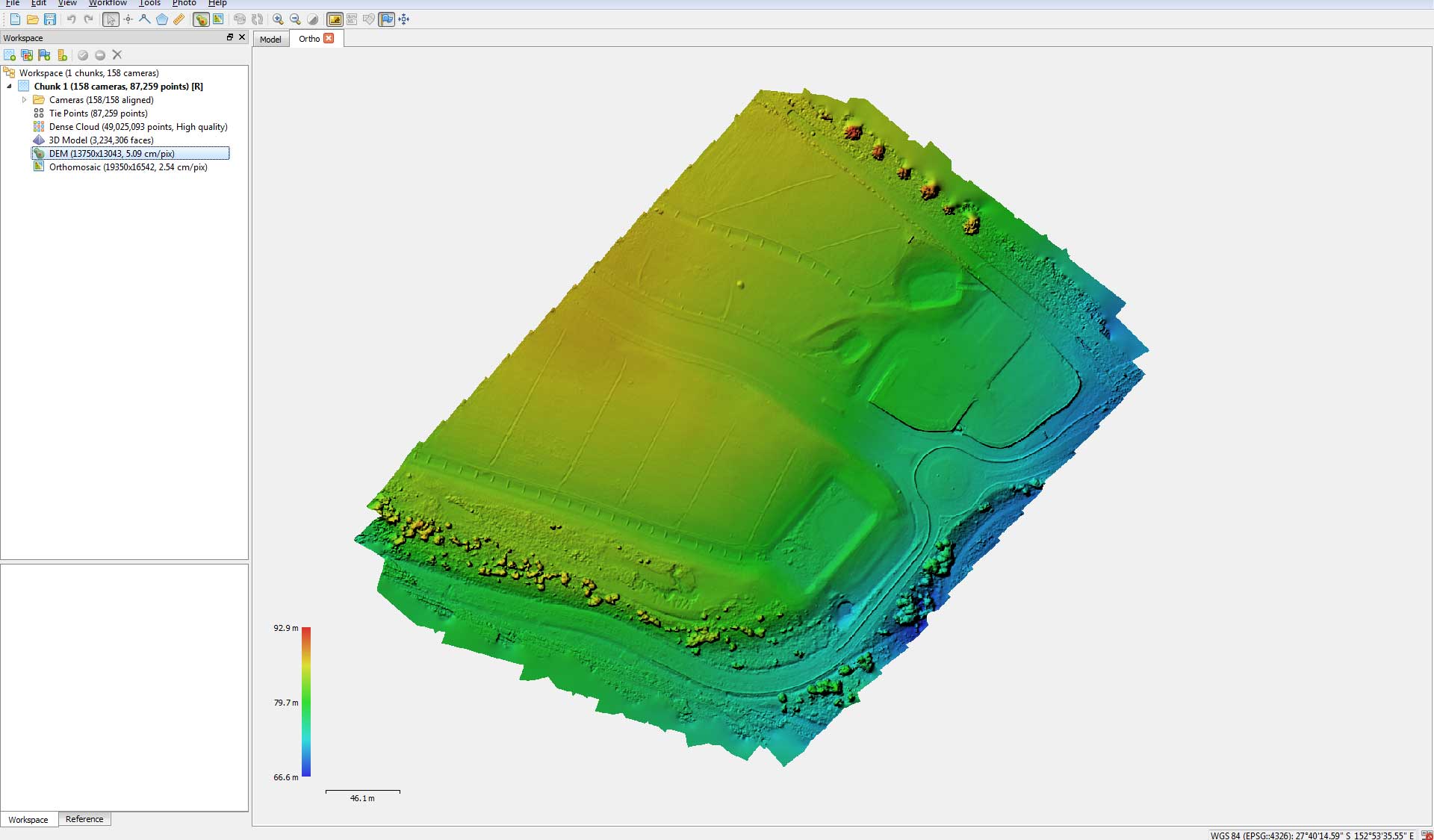The width and height of the screenshot is (1434, 840).
Task: Switch to the Model tab
Action: pyautogui.click(x=270, y=38)
